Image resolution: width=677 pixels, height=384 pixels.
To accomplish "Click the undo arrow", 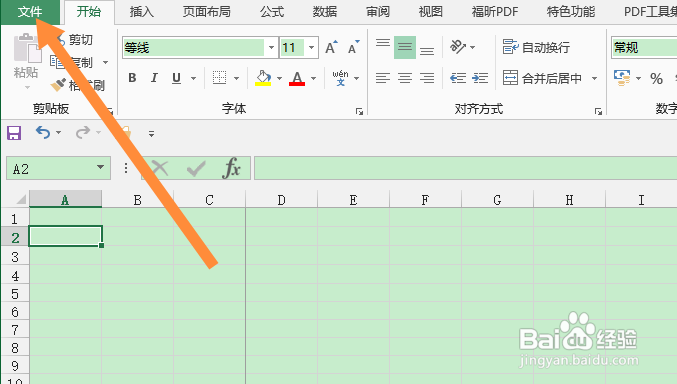I will [43, 132].
